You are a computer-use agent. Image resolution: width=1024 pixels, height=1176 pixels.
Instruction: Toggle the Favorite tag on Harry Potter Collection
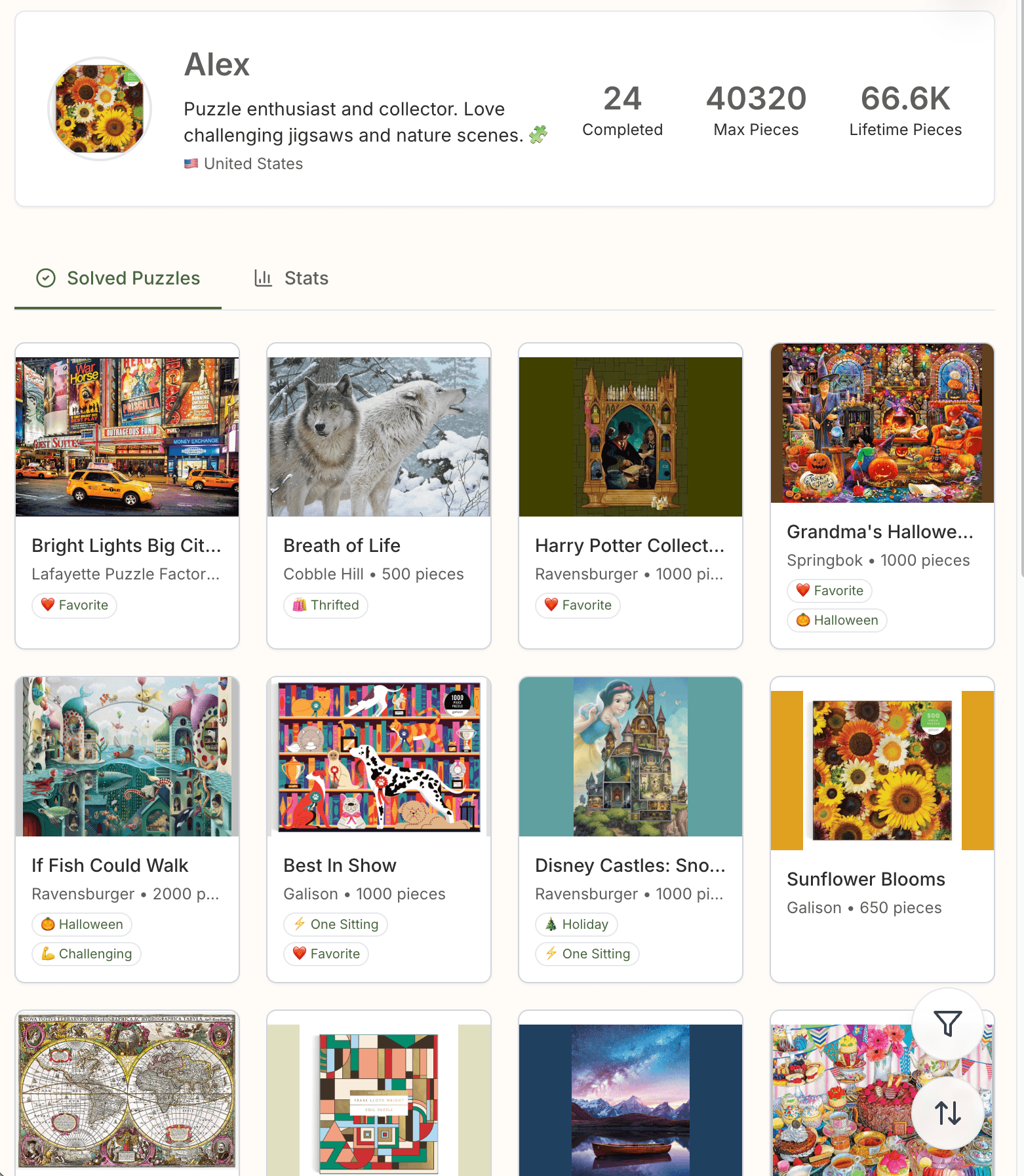(x=577, y=605)
